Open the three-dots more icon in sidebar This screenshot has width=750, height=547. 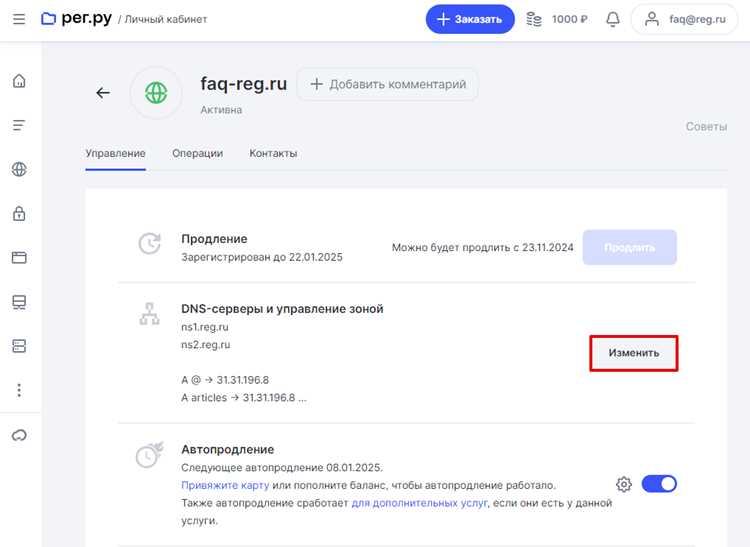(19, 390)
